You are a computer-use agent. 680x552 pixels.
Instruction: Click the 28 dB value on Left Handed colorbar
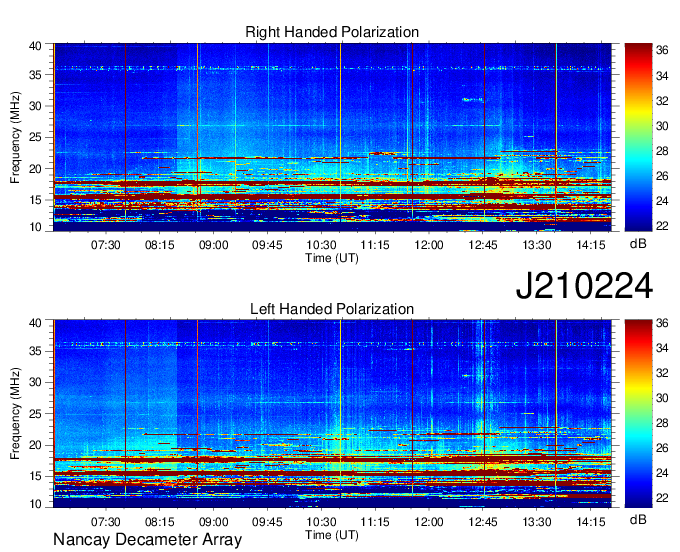(x=662, y=423)
